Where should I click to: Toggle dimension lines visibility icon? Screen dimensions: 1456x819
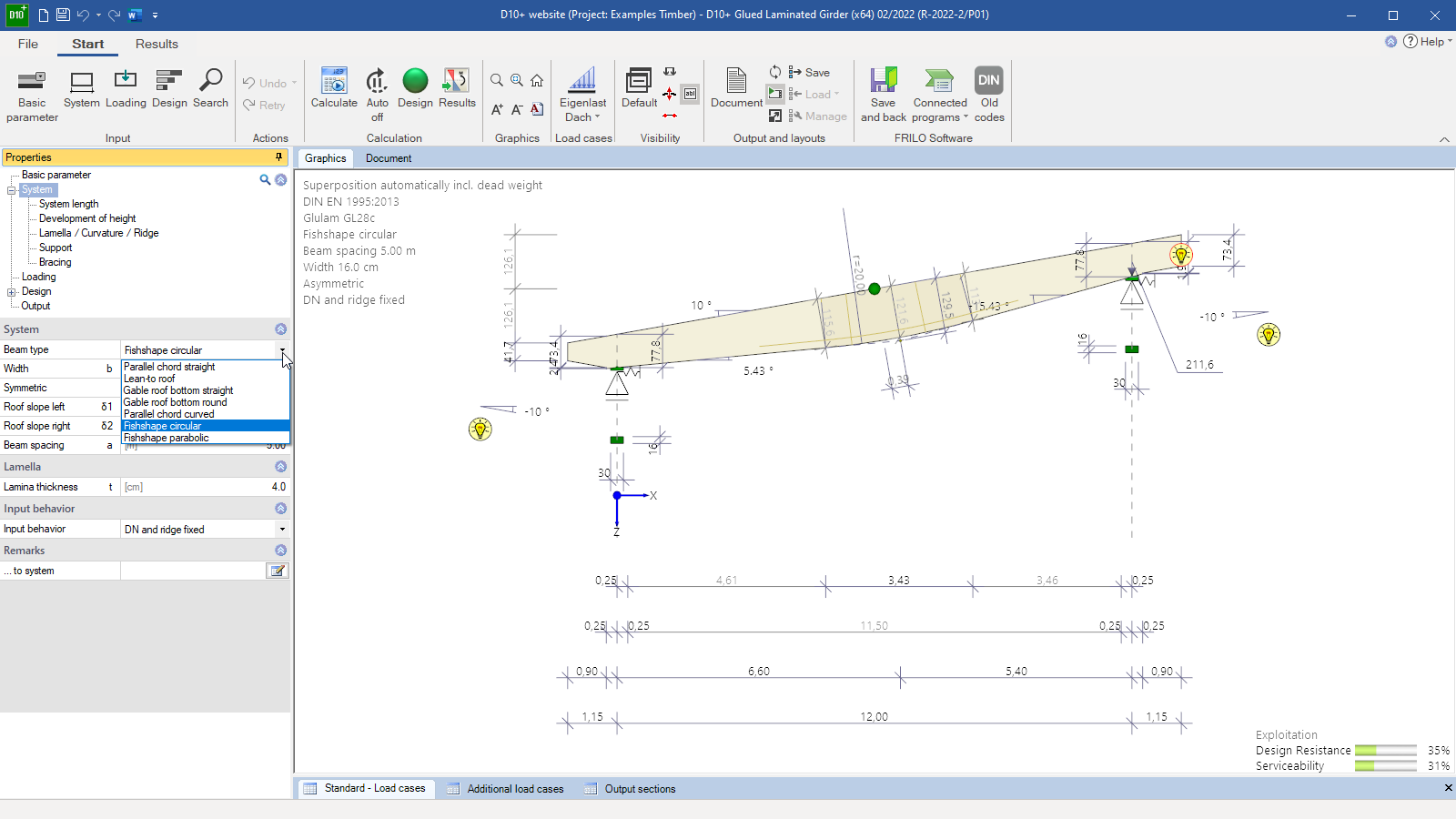pyautogui.click(x=670, y=116)
